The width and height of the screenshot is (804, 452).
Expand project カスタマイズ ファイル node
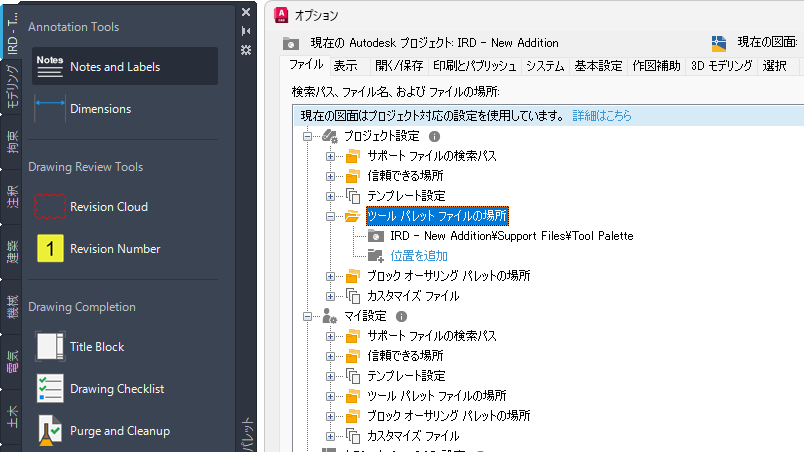pos(330,296)
